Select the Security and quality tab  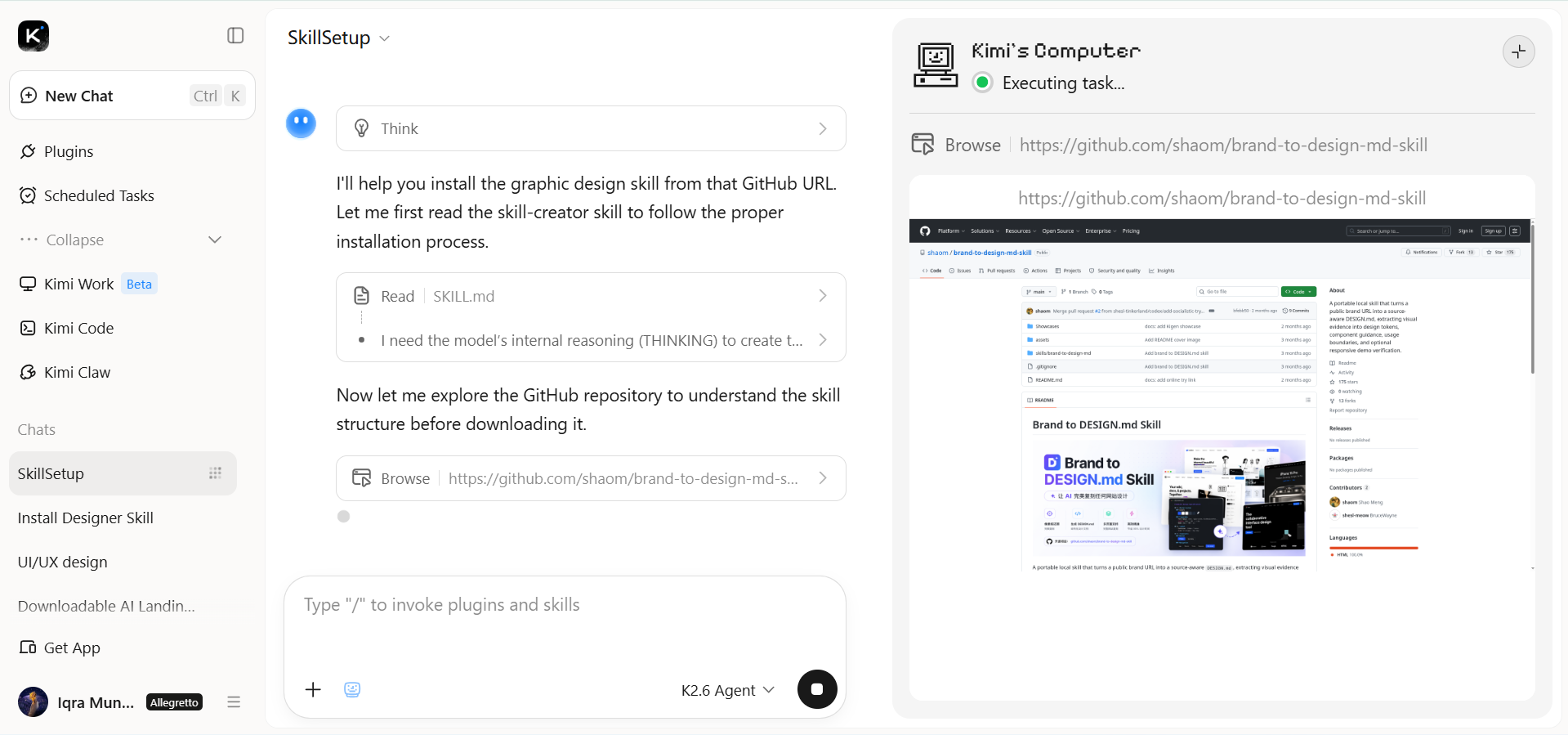[x=1115, y=271]
